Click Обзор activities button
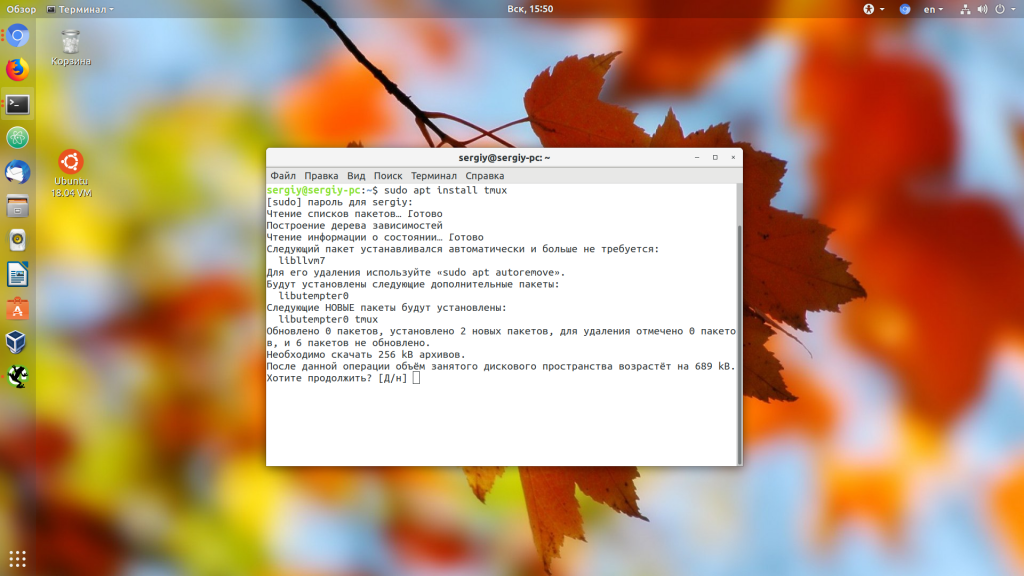This screenshot has height=576, width=1024. pos(21,9)
